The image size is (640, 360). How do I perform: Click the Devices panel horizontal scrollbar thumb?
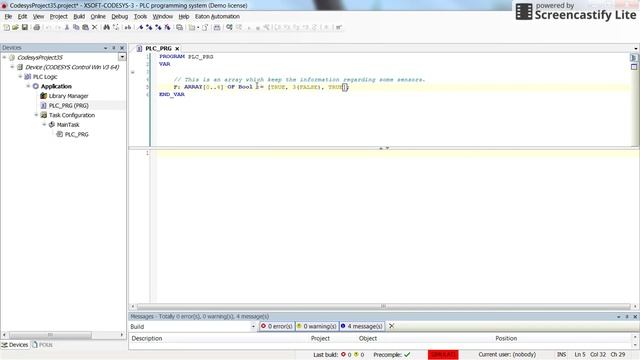pos(50,335)
